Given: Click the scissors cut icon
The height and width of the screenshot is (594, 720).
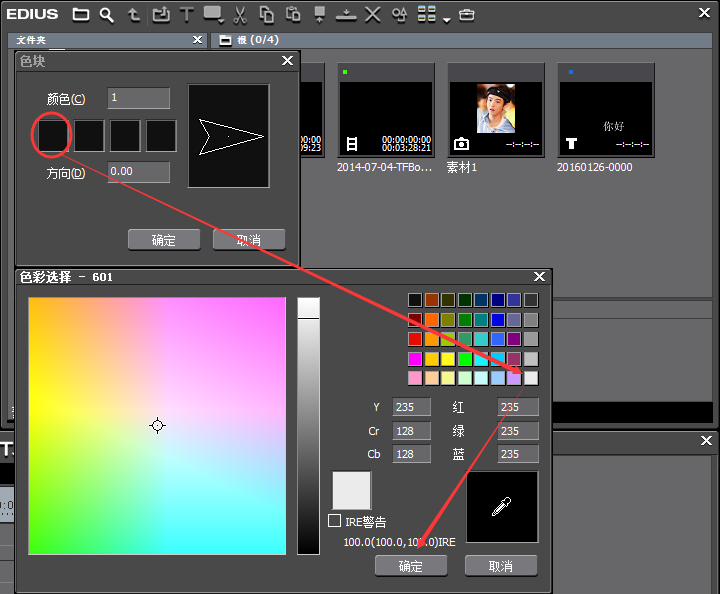Looking at the screenshot, I should click(x=240, y=15).
